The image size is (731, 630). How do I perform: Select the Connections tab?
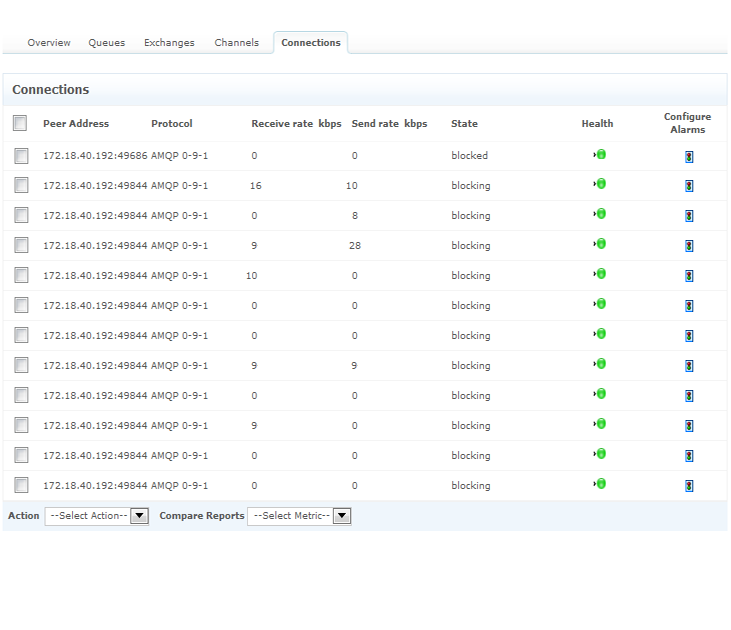click(x=310, y=42)
